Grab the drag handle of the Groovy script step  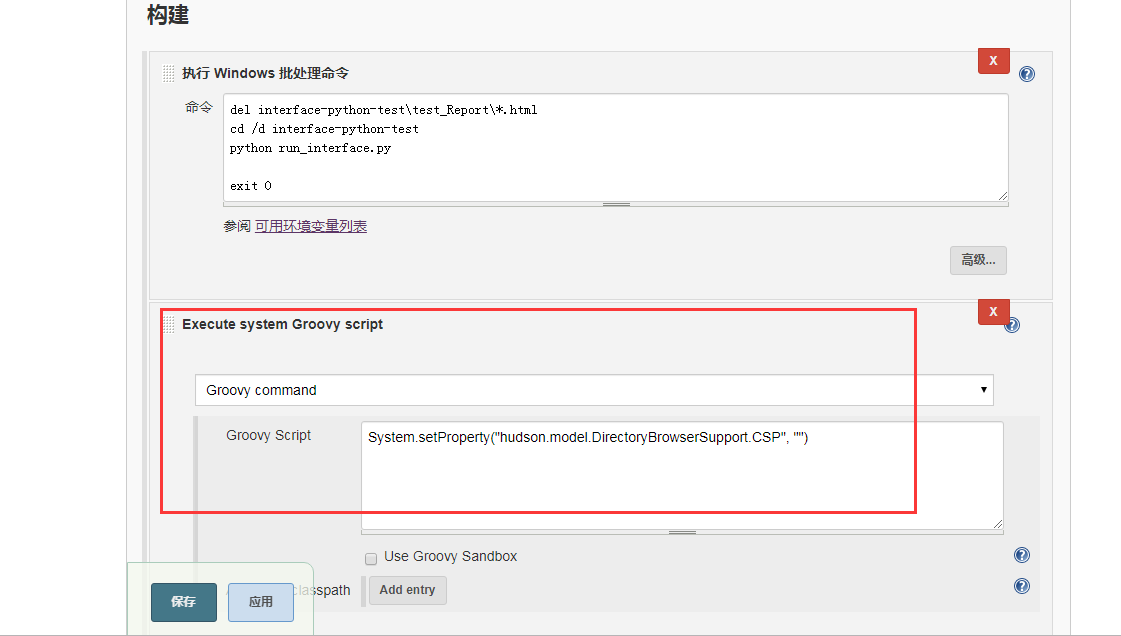[x=170, y=324]
